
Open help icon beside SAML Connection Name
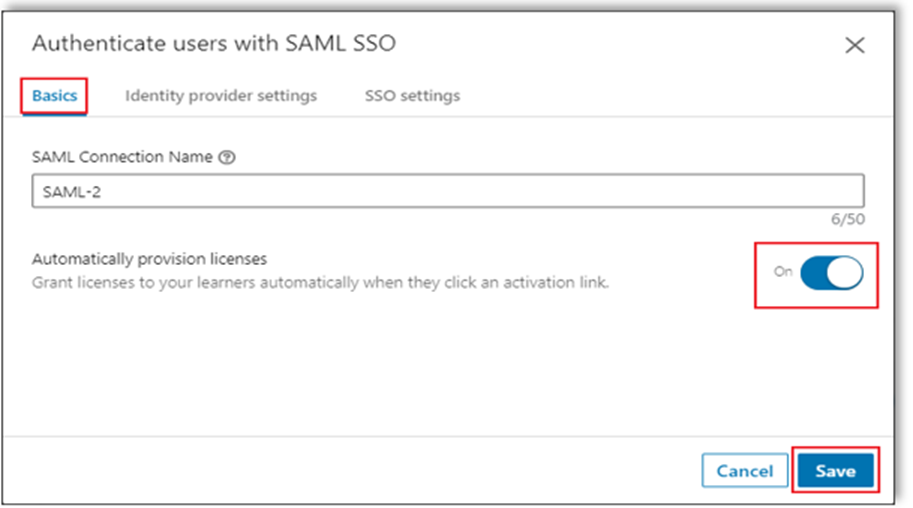227,157
